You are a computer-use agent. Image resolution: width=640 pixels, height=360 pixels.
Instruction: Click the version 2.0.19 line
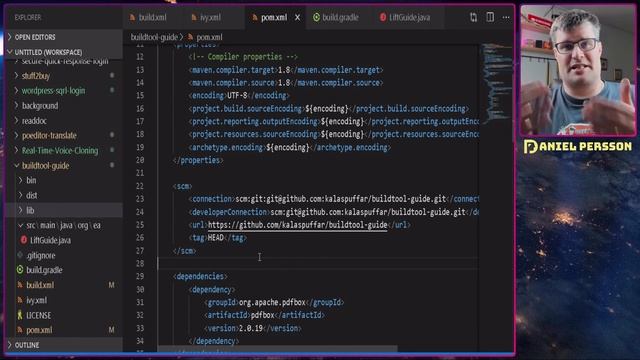tap(253, 328)
